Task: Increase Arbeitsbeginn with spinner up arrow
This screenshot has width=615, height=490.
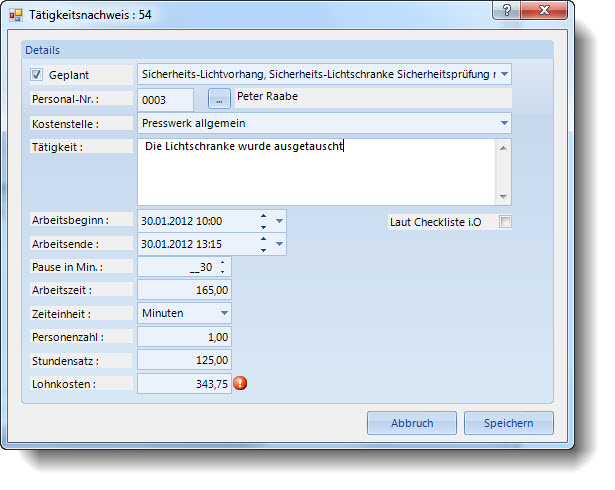Action: (262, 215)
